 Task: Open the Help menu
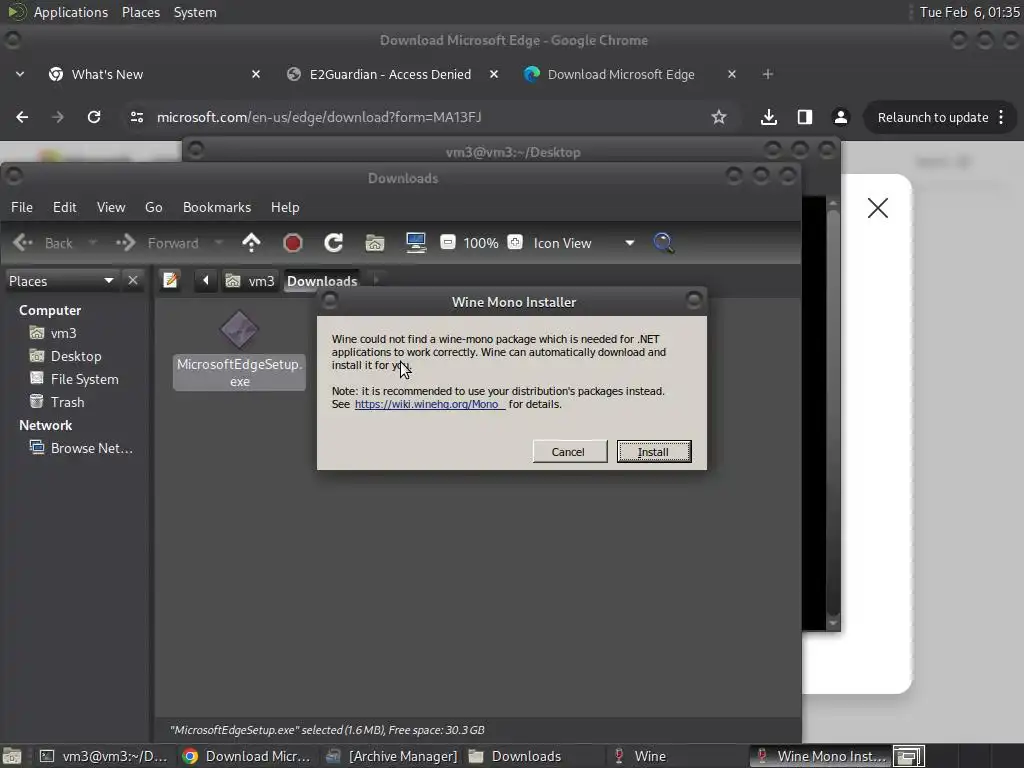285,207
